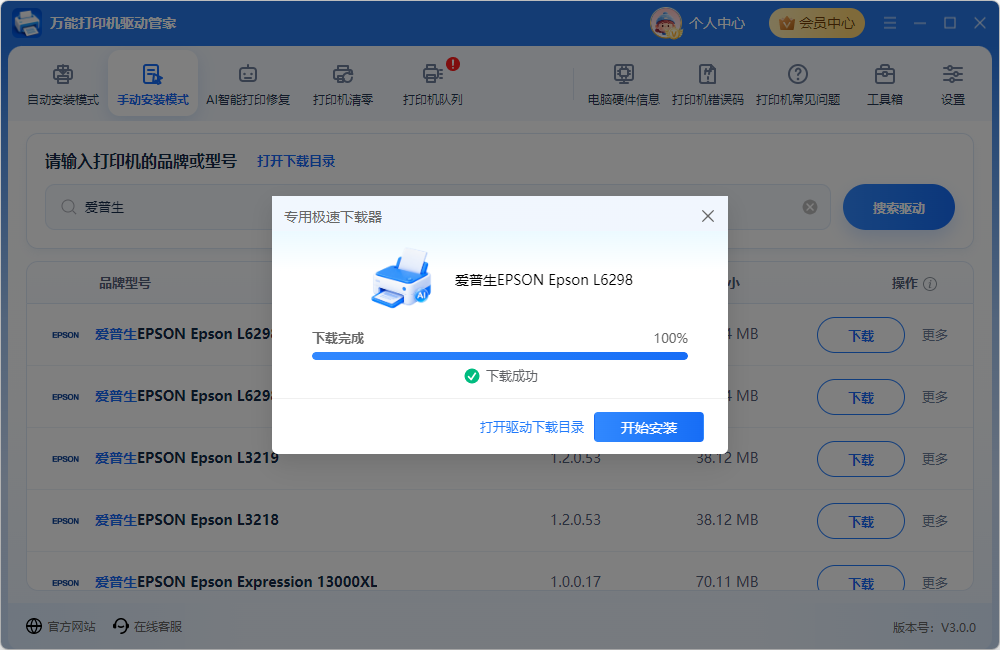Click 打开驱动下载目录 link
This screenshot has height=650, width=1000.
click(x=532, y=427)
